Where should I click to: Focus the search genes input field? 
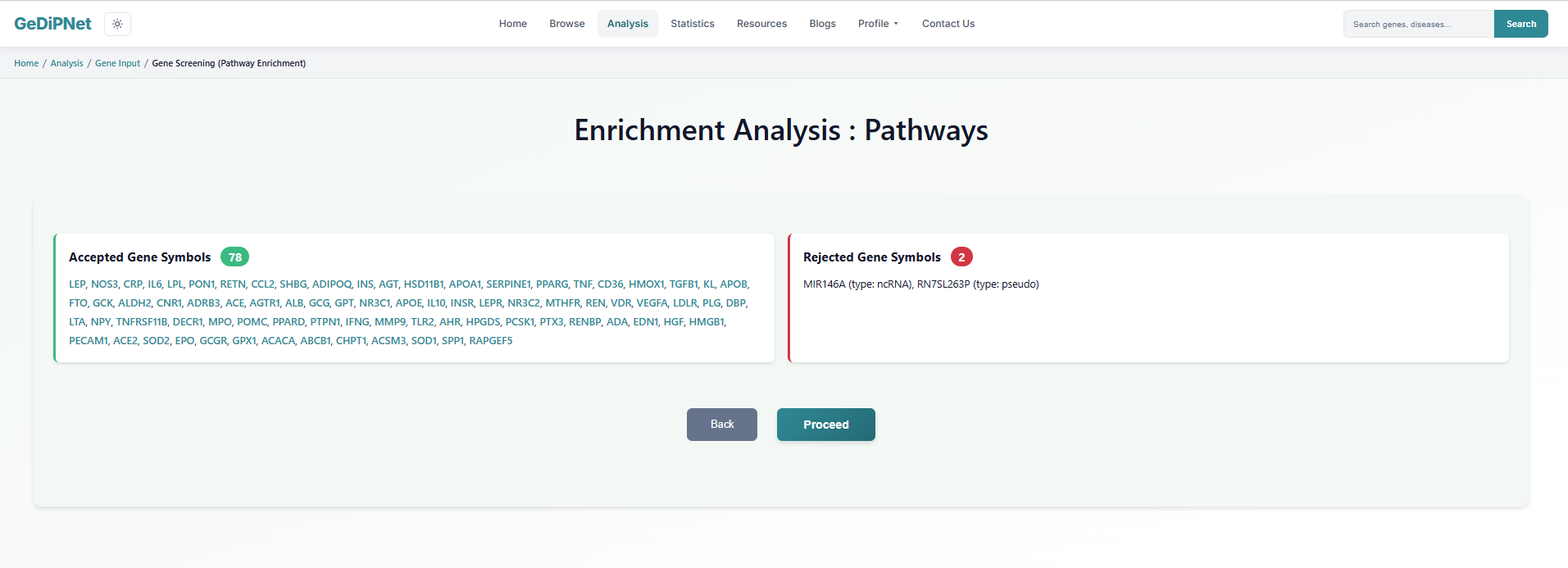[1419, 24]
